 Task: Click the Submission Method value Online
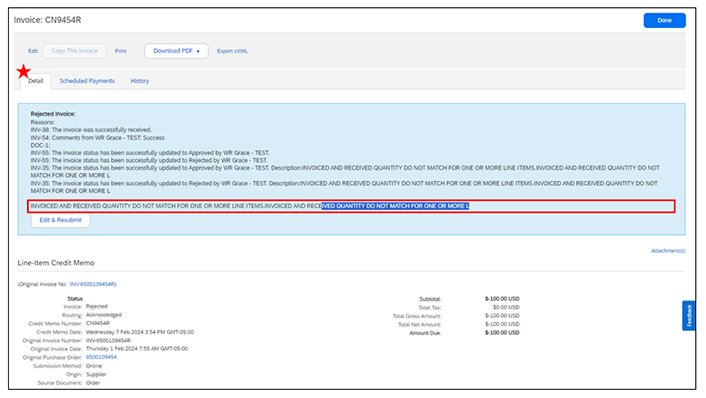[x=94, y=366]
